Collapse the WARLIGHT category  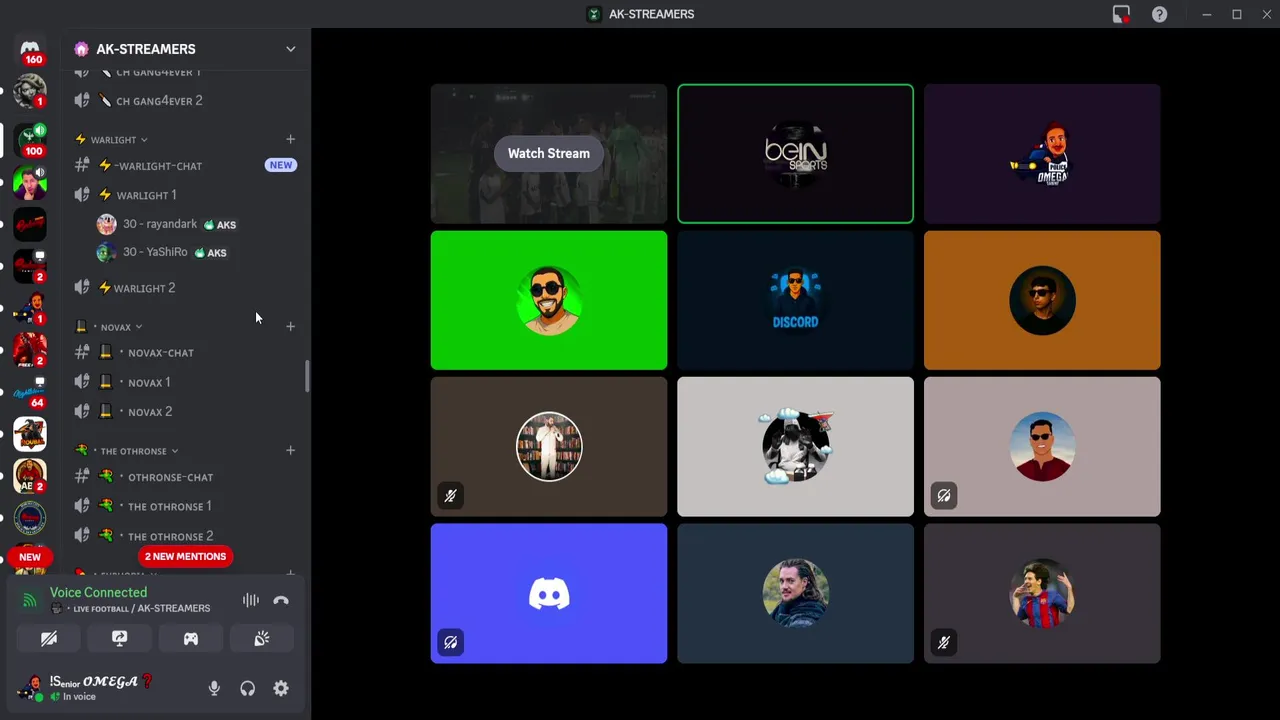pos(112,140)
